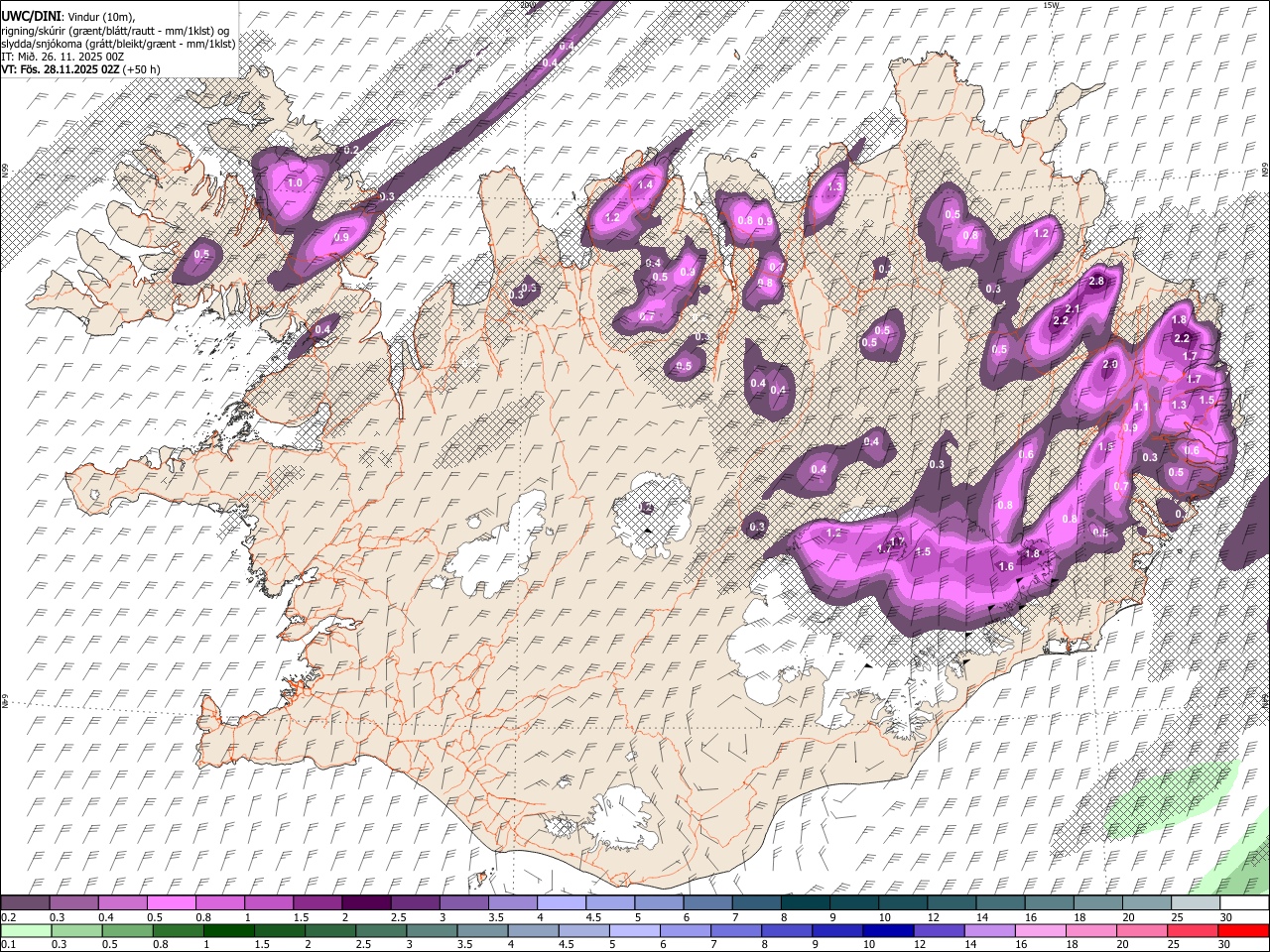Viewport: 1270px width, 952px height.
Task: Click the 0.2 label on the upper legend row
Action: pos(7,917)
